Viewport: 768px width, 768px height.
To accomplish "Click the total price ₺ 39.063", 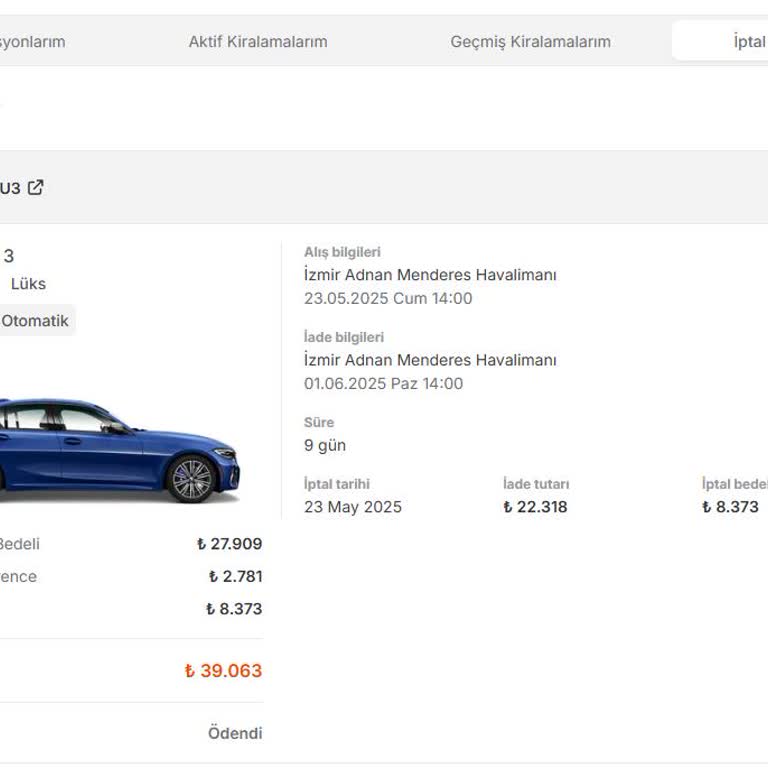I will [x=223, y=671].
